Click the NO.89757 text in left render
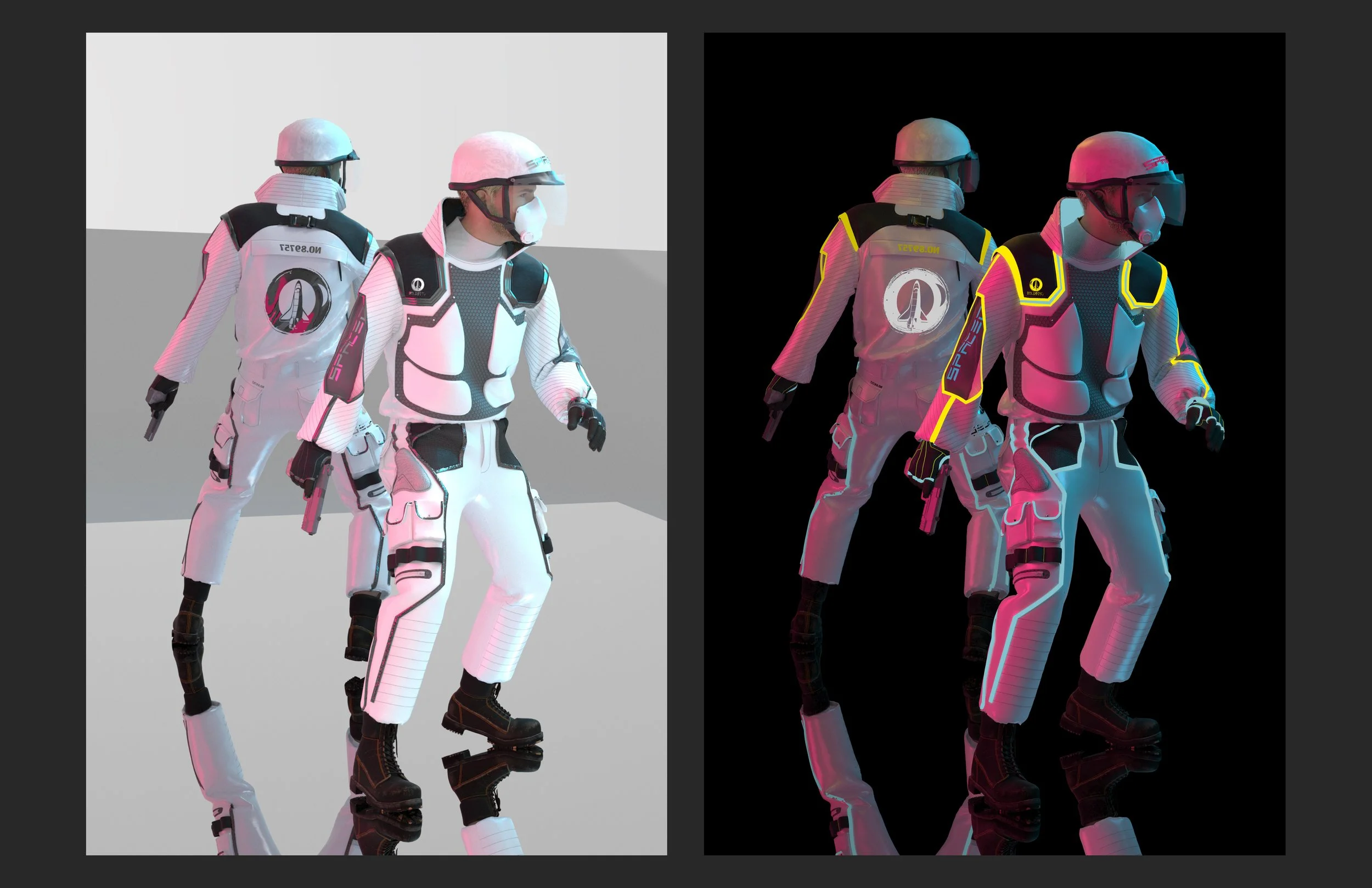Image resolution: width=1372 pixels, height=888 pixels. tap(300, 249)
